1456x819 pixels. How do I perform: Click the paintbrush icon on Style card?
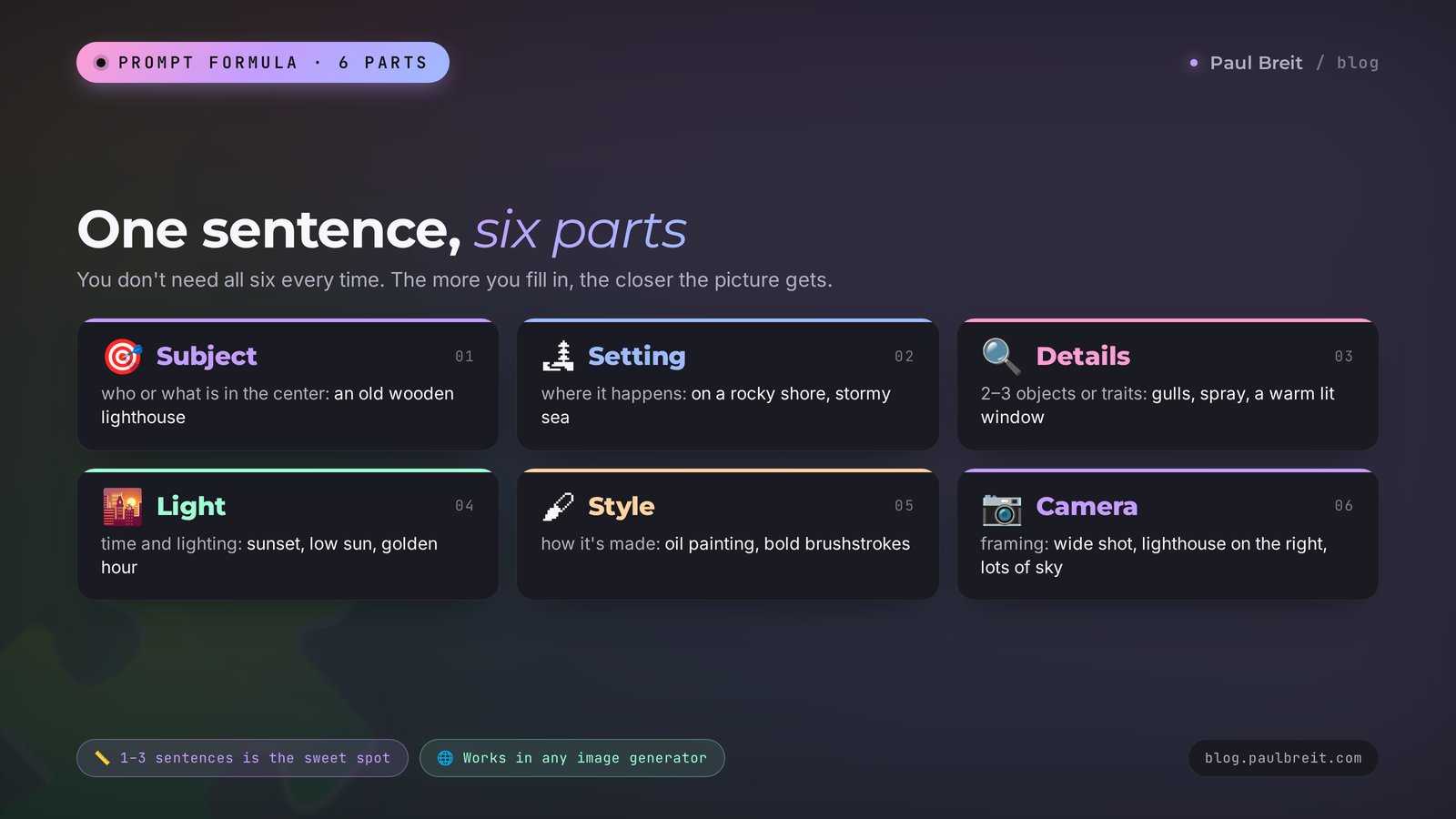click(558, 507)
